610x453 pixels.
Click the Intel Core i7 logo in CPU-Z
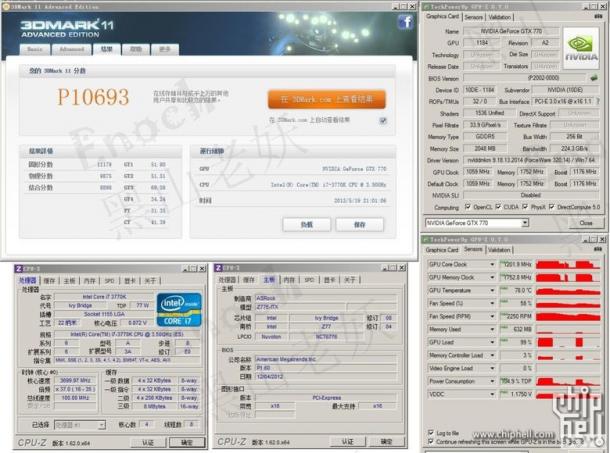(179, 310)
